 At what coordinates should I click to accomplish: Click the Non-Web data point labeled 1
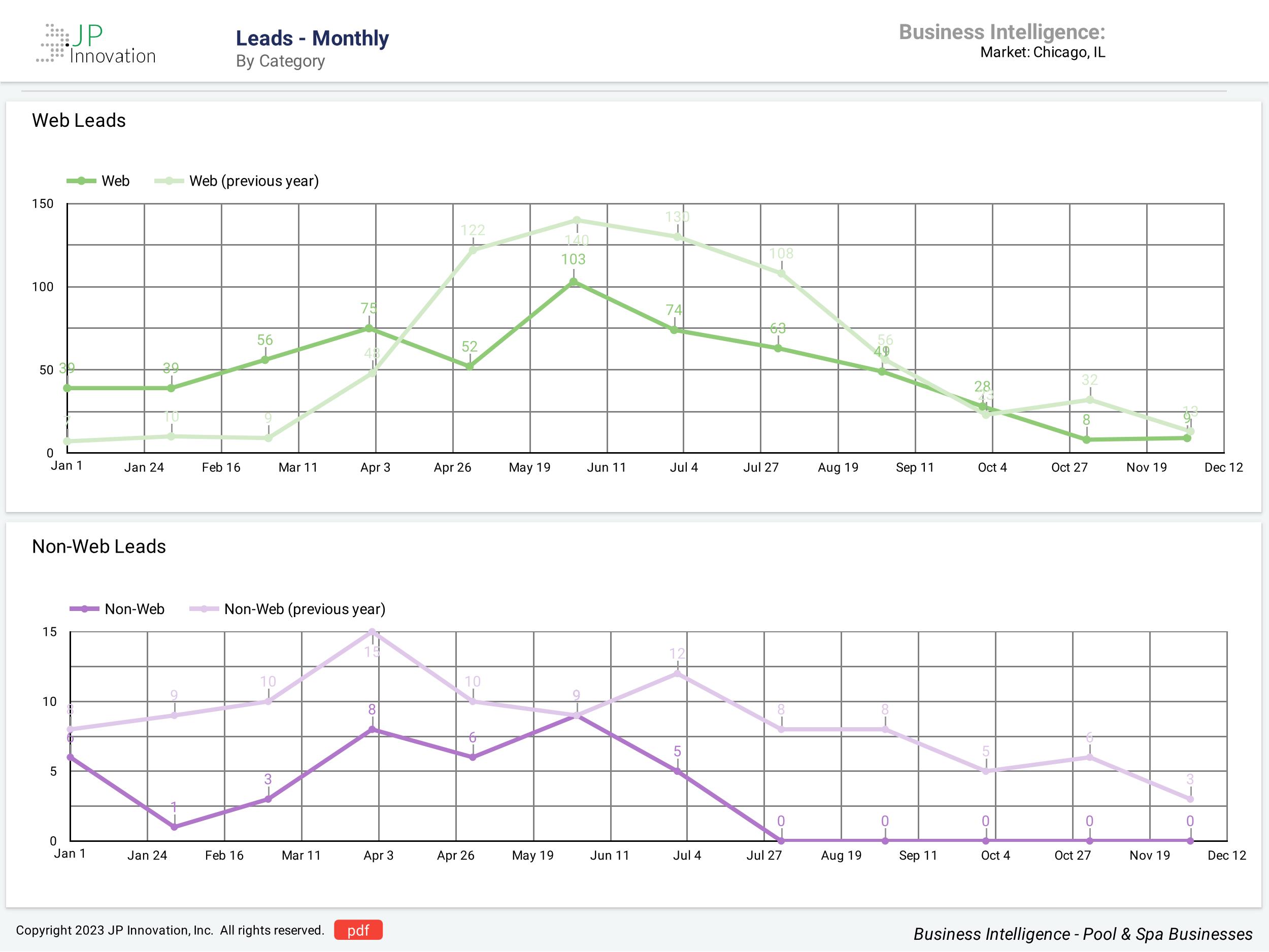coord(174,828)
